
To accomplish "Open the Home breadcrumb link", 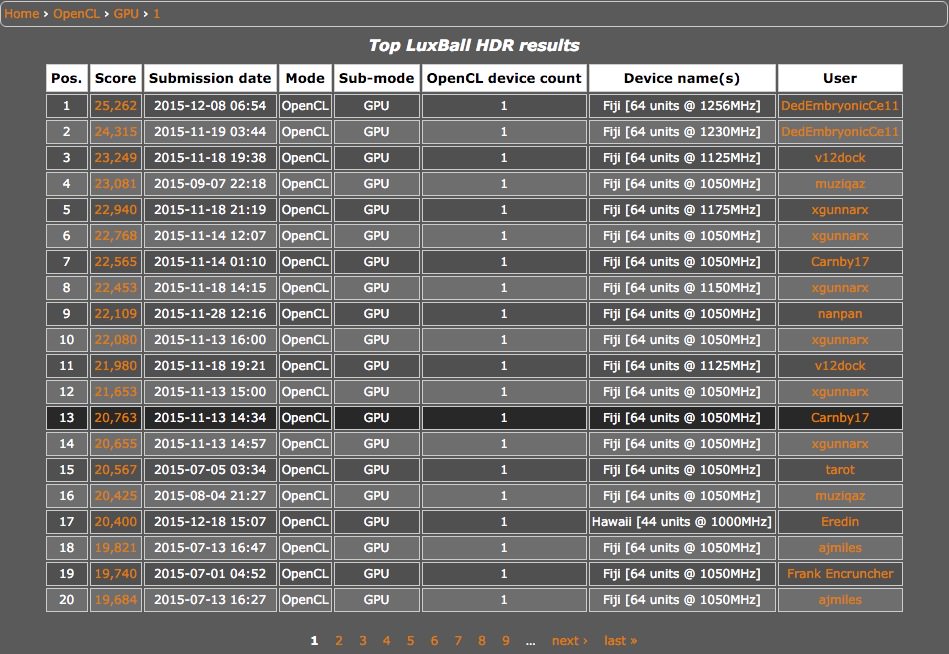I will tap(22, 13).
